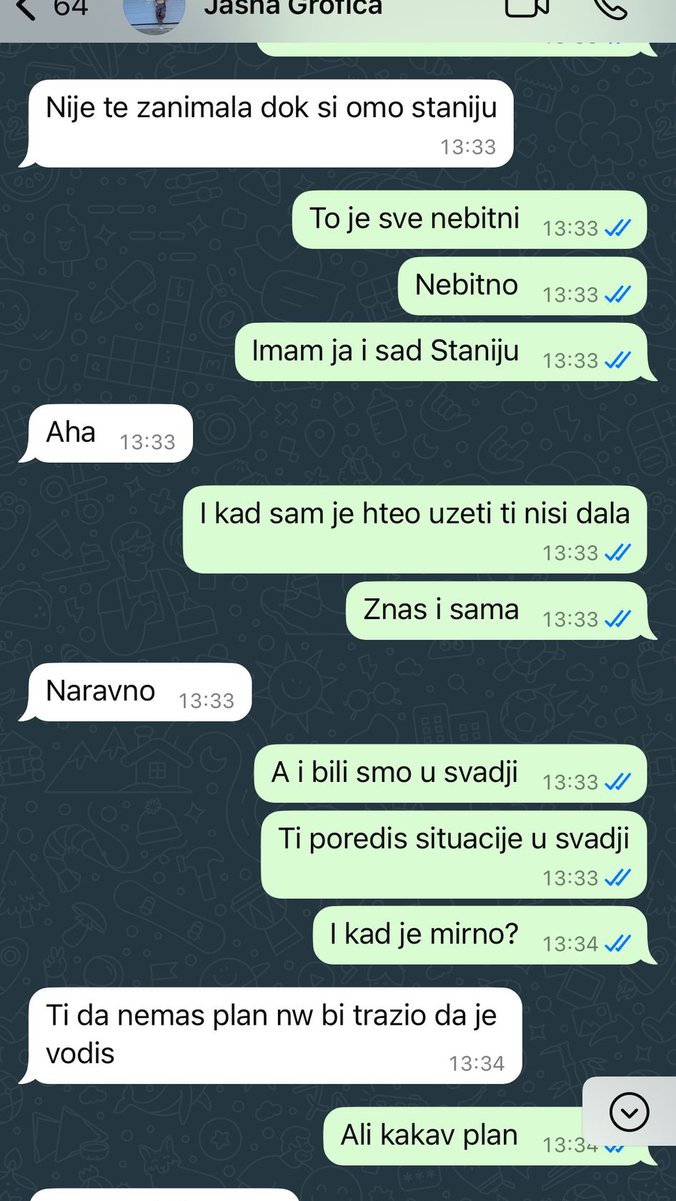This screenshot has height=1201, width=676.
Task: Select the received 'Aha' message
Action: (106, 433)
